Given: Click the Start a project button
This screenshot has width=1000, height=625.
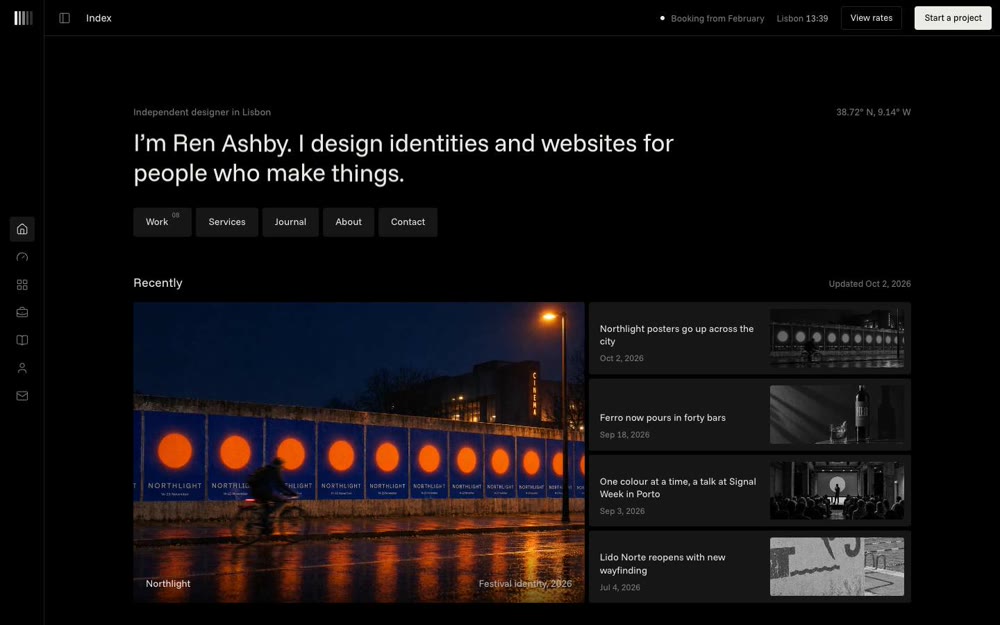Looking at the screenshot, I should coord(953,18).
